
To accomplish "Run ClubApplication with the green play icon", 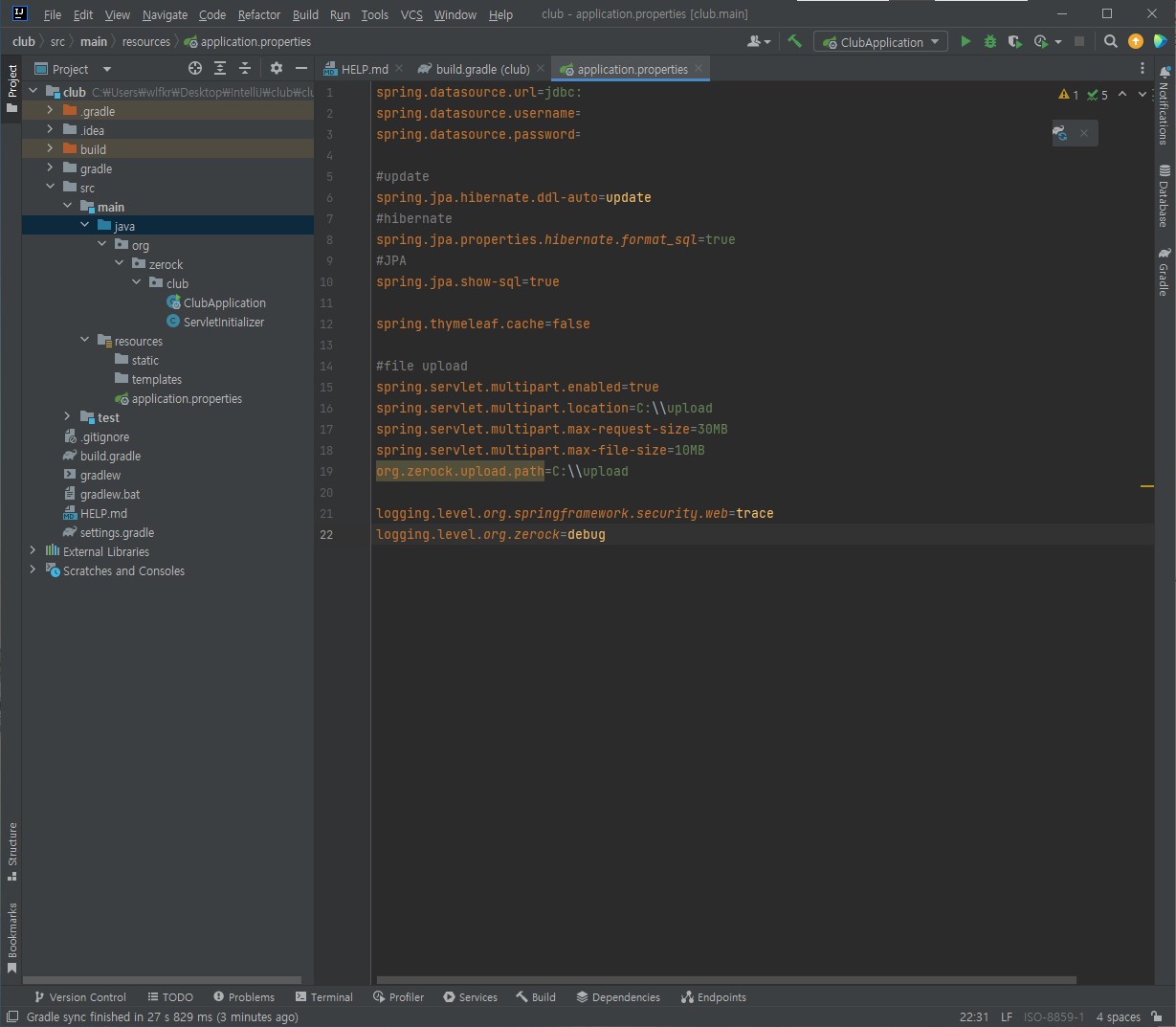I will (965, 41).
